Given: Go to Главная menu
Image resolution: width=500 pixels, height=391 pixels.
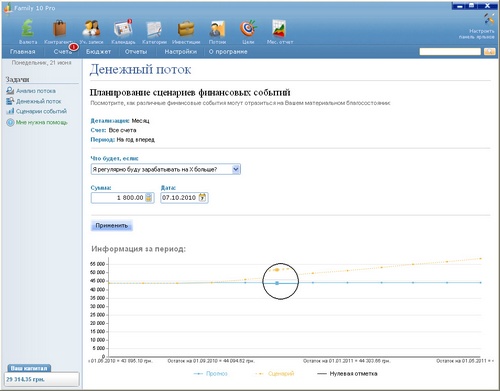Looking at the screenshot, I should click(x=23, y=52).
